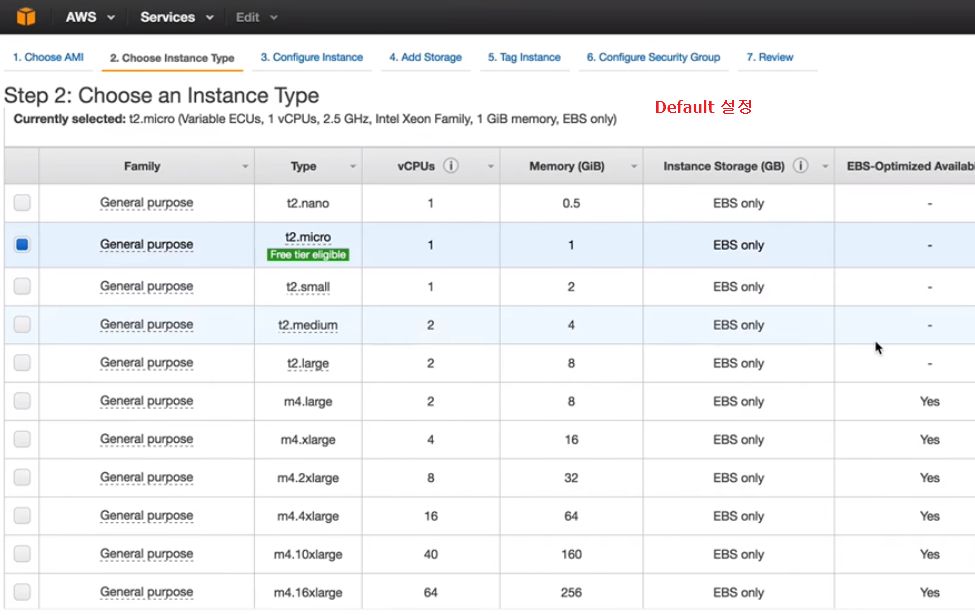Click General purpose in the t2.small row

(146, 286)
